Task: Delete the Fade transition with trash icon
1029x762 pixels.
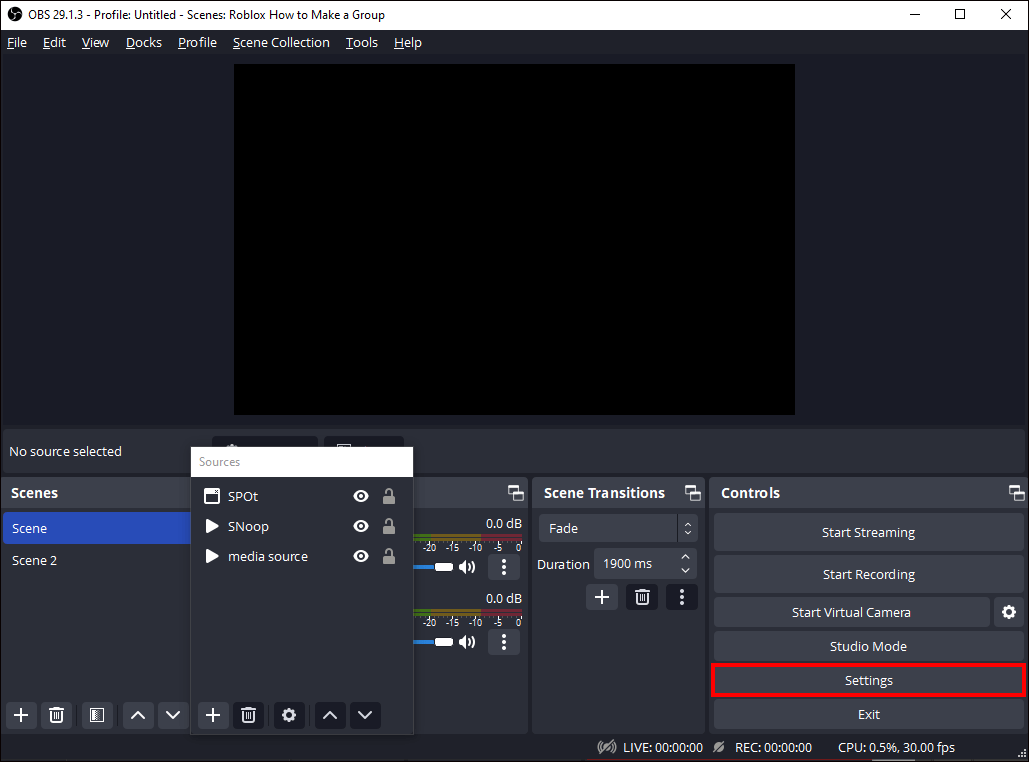Action: point(641,596)
